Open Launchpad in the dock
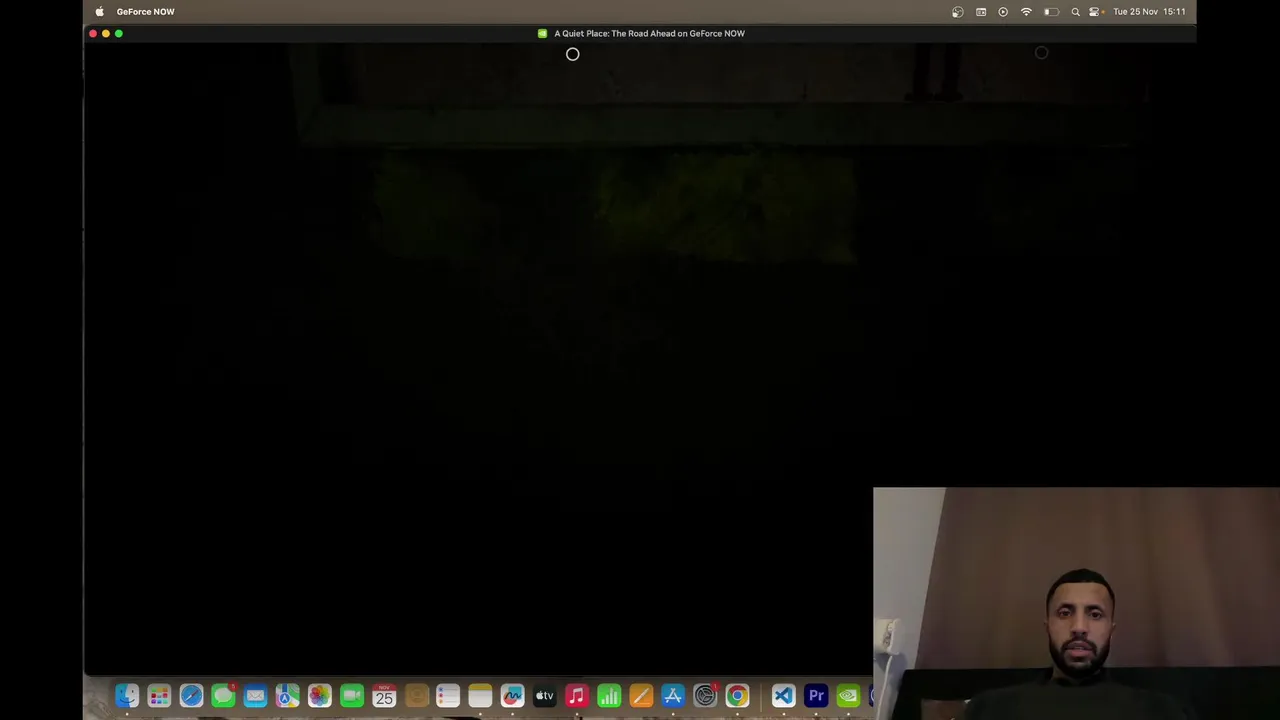The image size is (1280, 720). coord(159,696)
